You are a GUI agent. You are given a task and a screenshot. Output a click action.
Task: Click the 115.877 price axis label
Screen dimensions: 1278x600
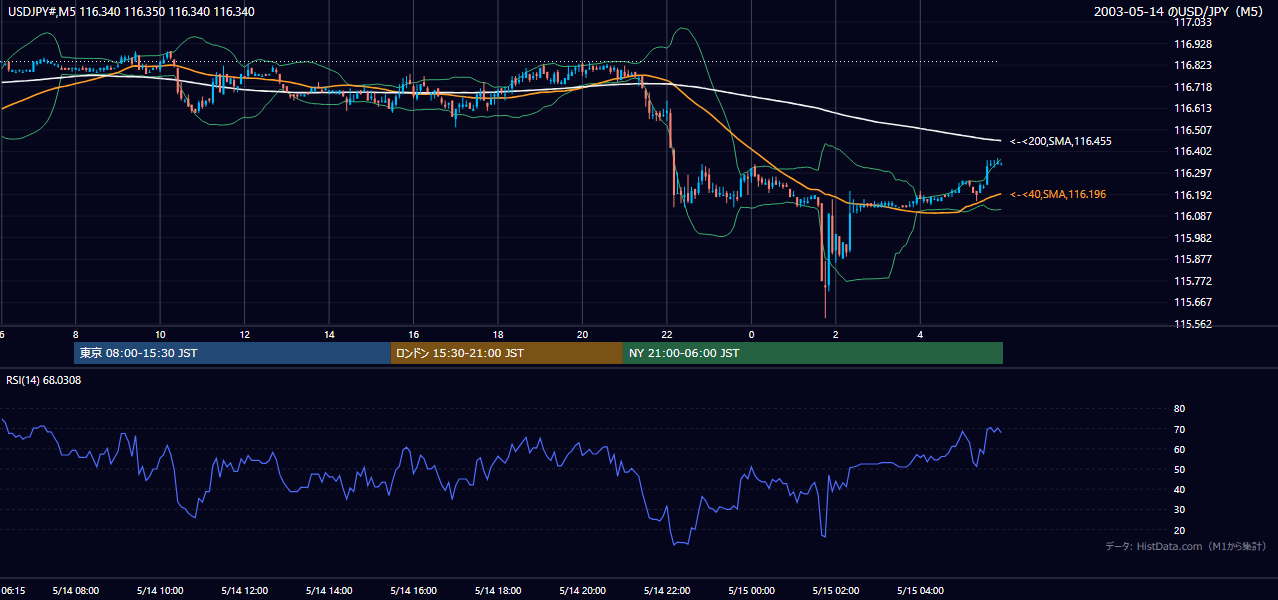(x=1191, y=259)
